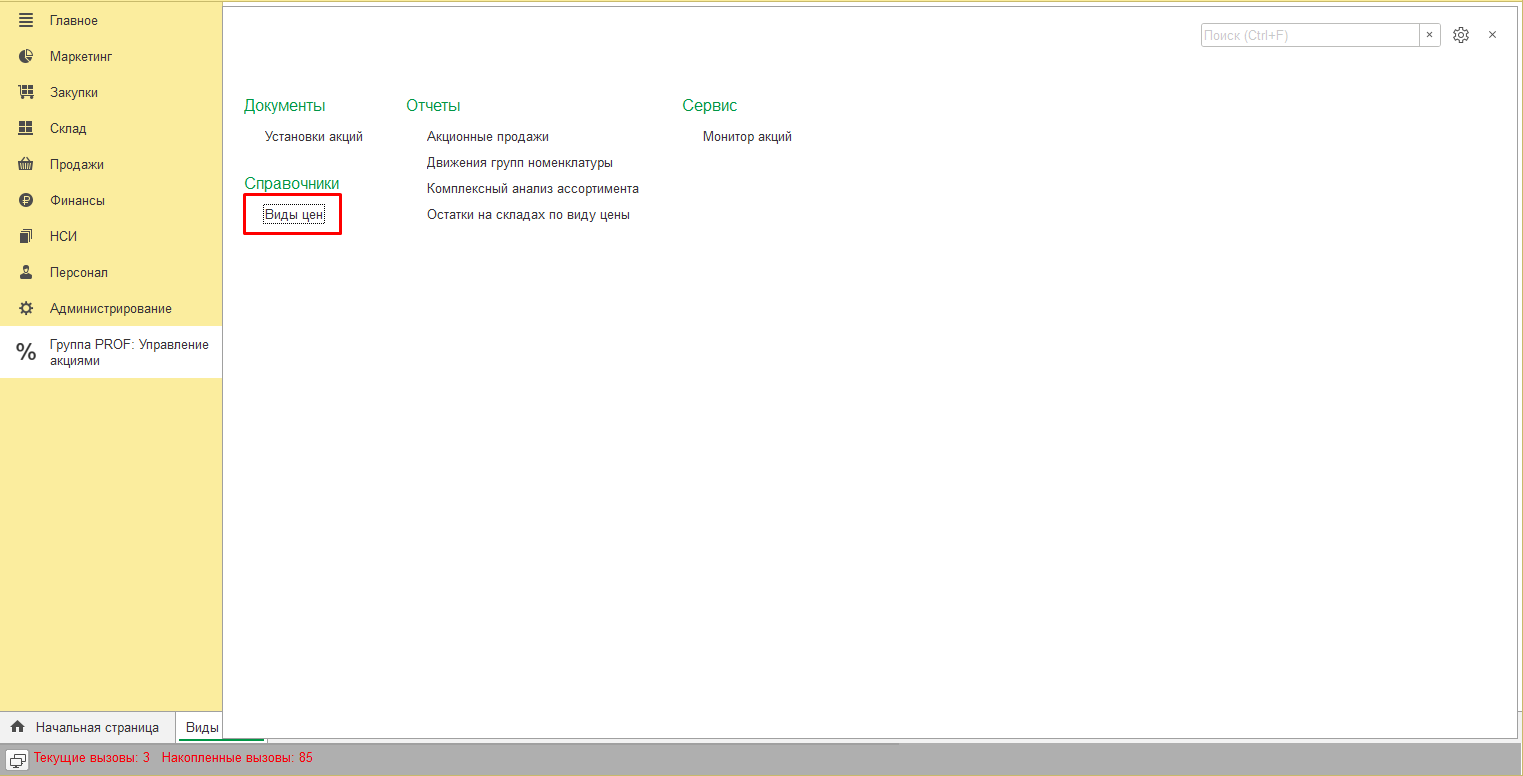Click the Главное hamburger menu icon

27,20
